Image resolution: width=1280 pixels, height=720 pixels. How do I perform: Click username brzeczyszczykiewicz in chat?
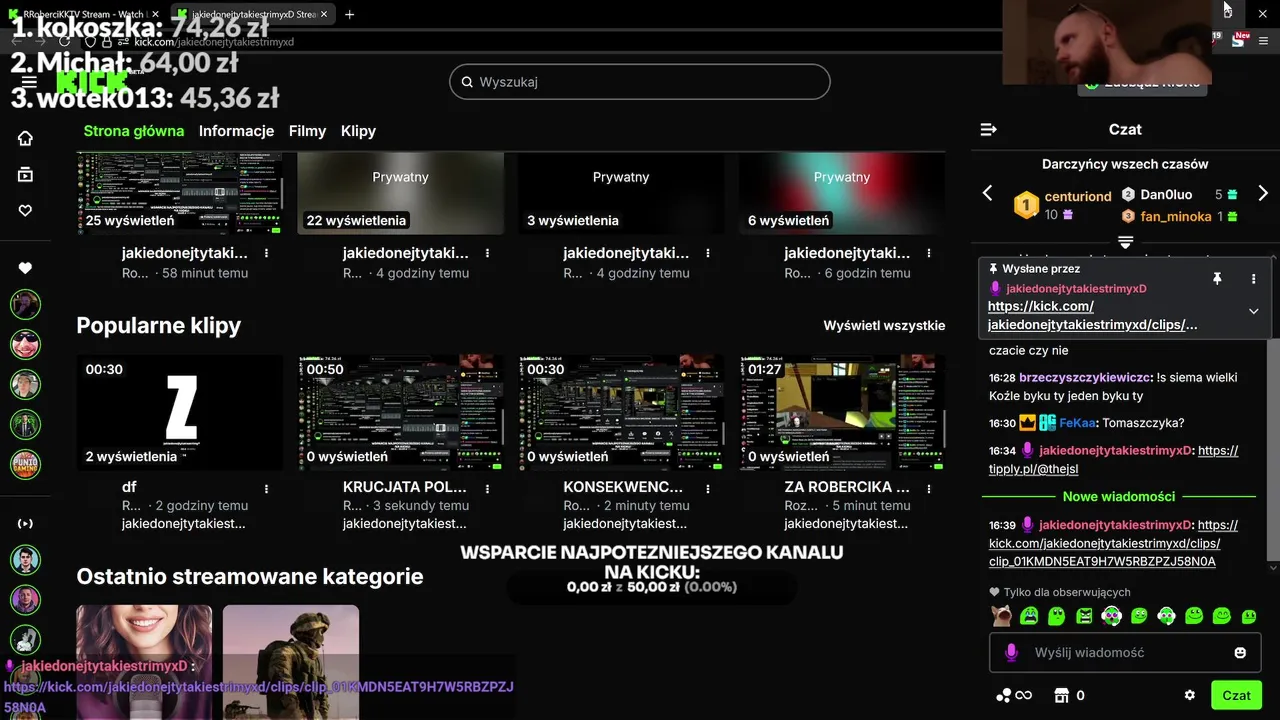(1085, 377)
